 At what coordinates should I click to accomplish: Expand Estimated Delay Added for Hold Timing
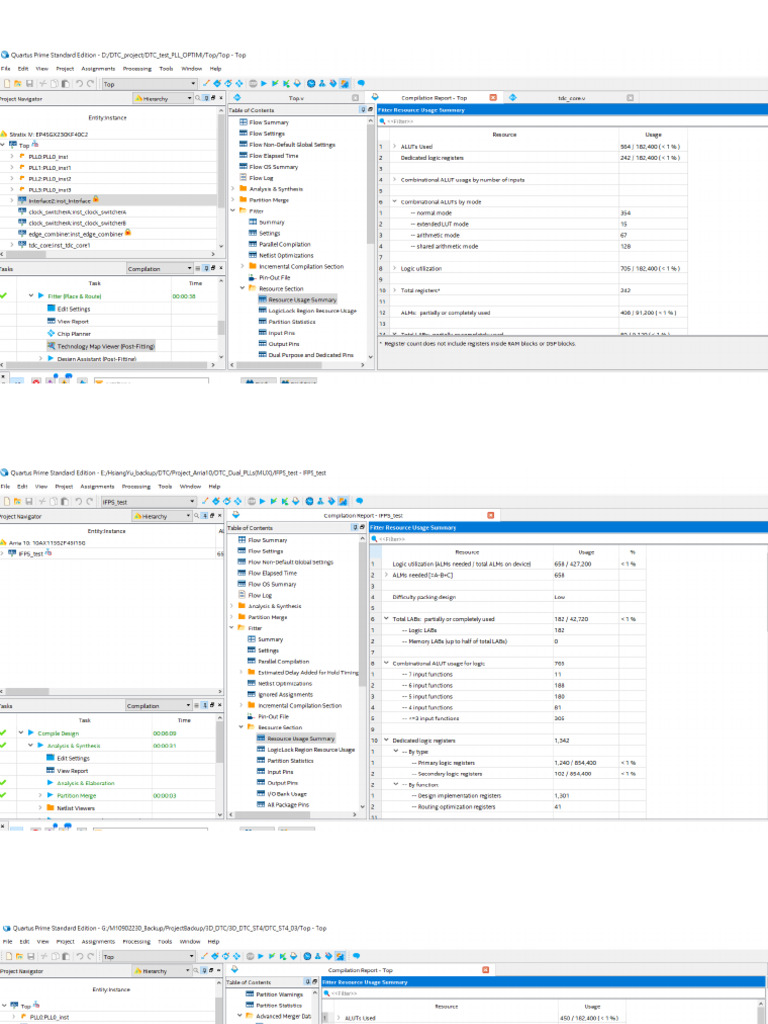pos(239,672)
